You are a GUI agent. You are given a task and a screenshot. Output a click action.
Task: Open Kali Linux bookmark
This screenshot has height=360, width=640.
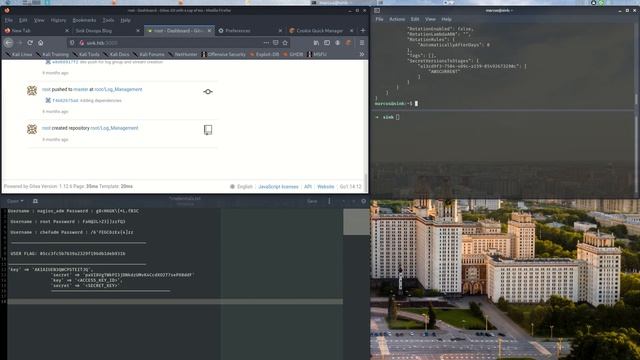click(x=18, y=54)
